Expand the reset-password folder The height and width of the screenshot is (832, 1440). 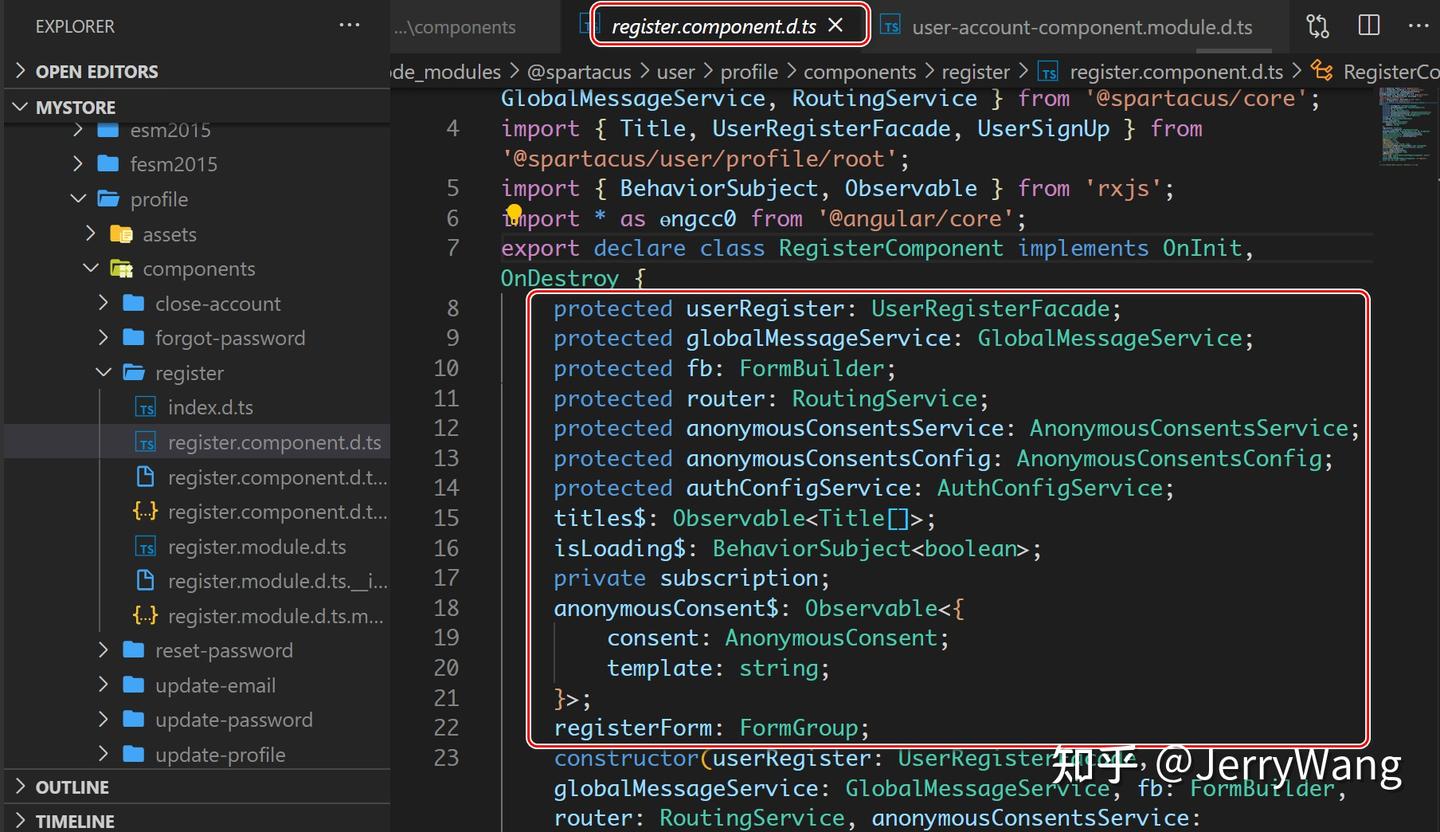[x=104, y=650]
